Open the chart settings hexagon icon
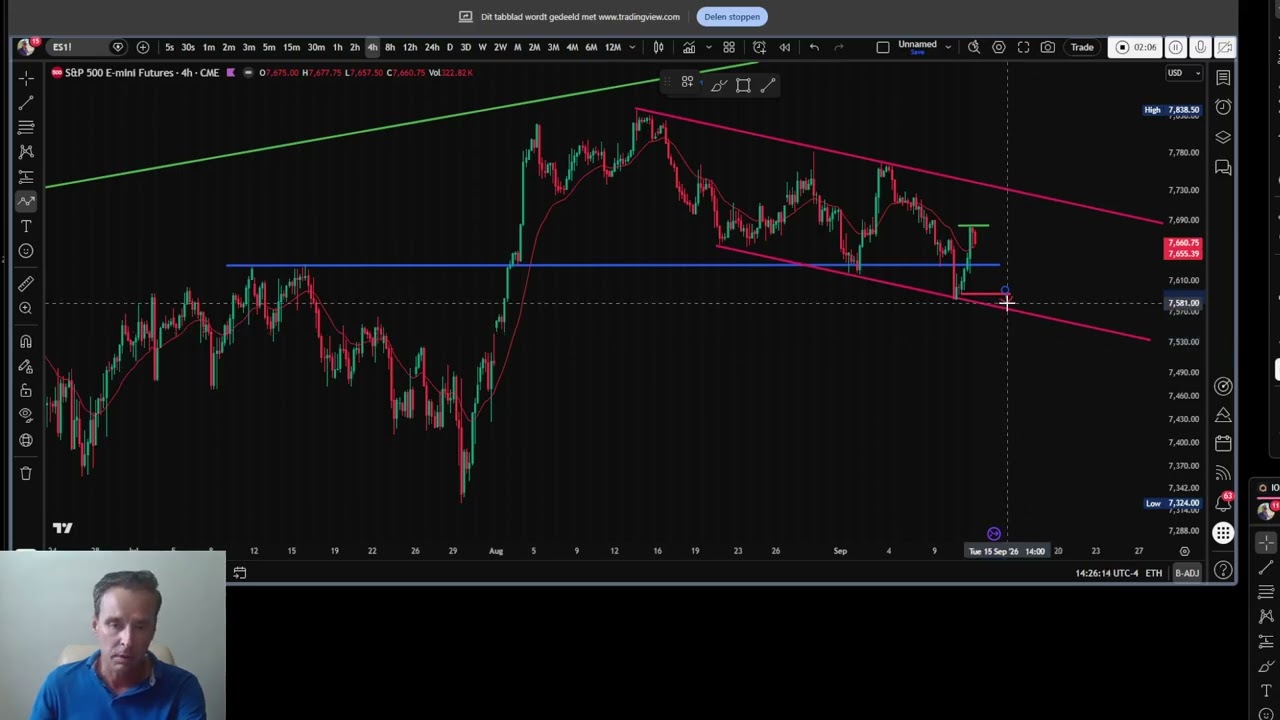The image size is (1280, 720). point(999,47)
